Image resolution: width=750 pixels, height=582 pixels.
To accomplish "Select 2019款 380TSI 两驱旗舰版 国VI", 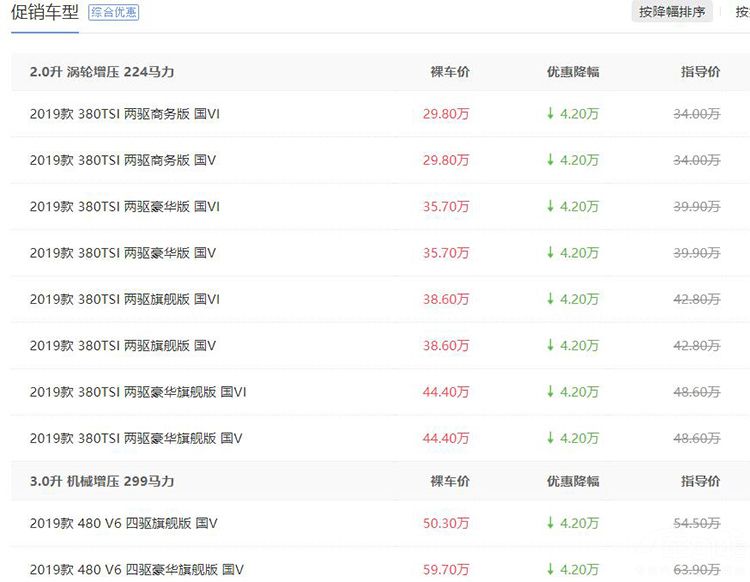I will point(124,299).
